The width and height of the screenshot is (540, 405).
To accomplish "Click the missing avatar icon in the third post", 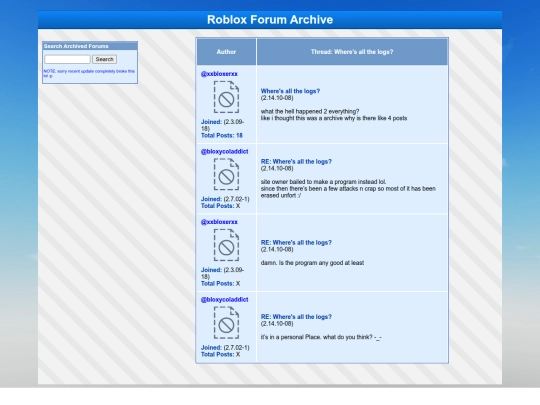I will (226, 245).
